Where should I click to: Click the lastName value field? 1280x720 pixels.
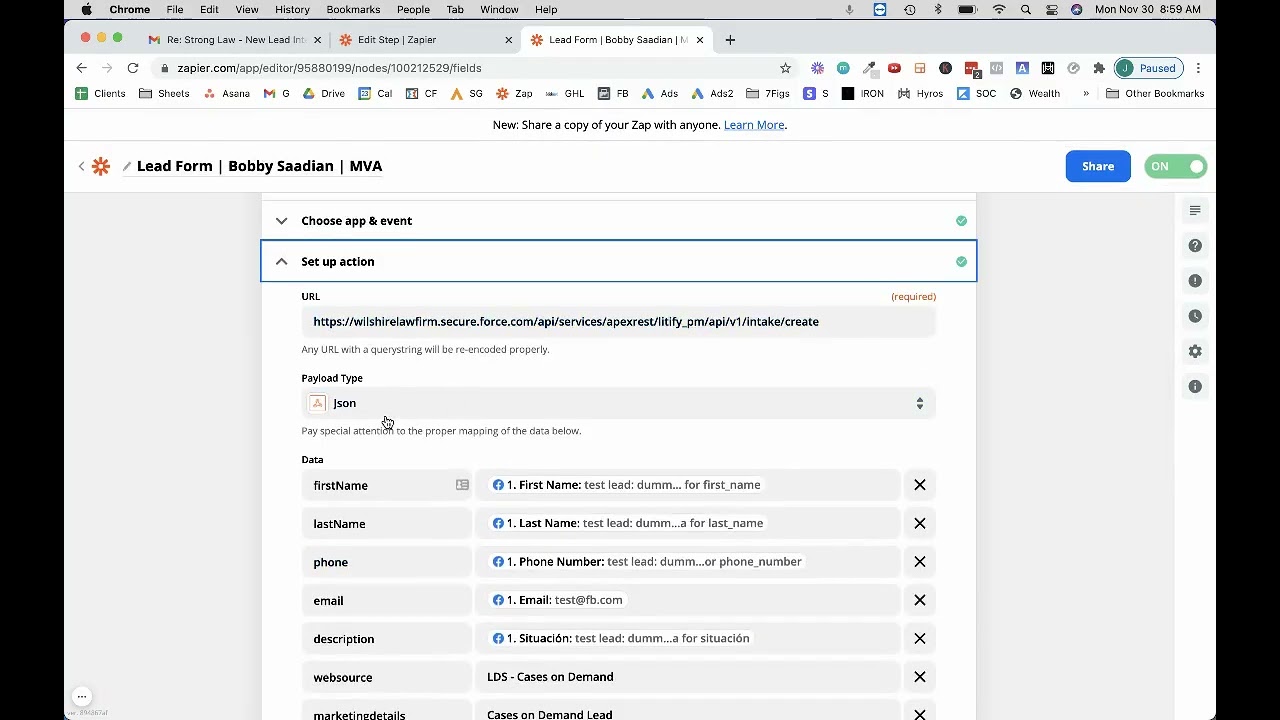coord(688,523)
